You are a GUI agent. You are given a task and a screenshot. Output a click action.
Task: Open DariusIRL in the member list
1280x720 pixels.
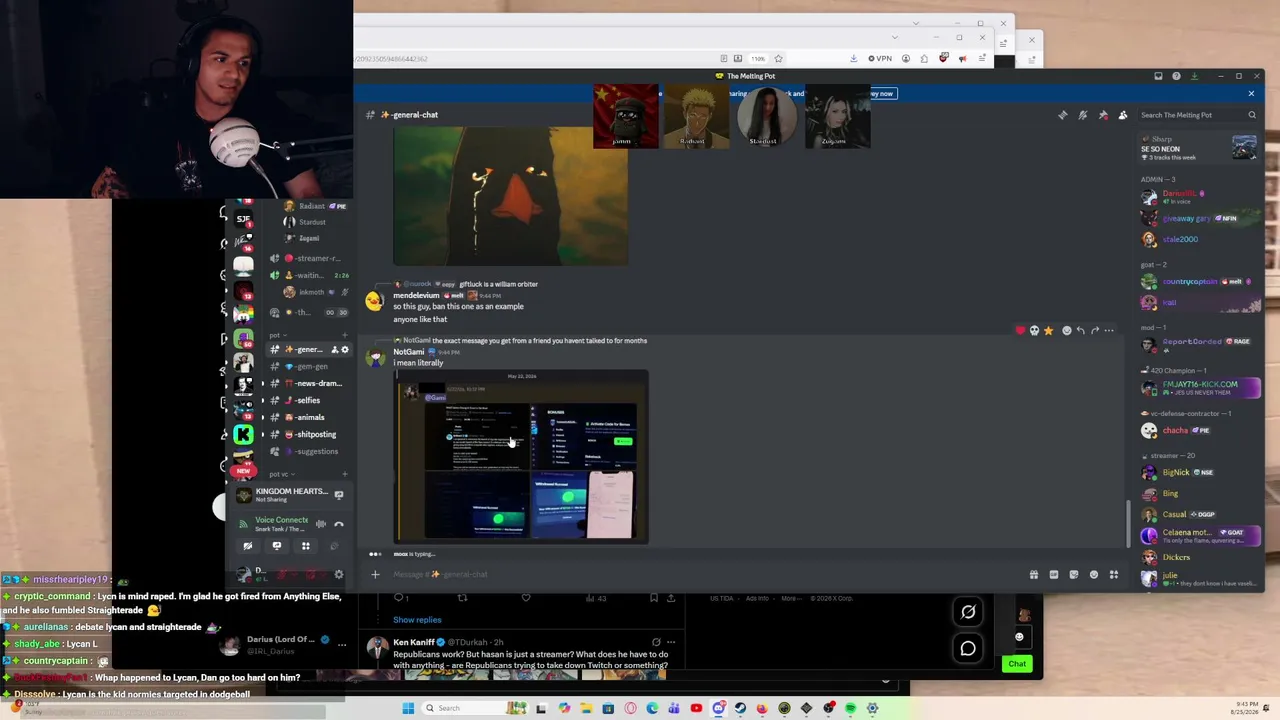[x=1180, y=194]
